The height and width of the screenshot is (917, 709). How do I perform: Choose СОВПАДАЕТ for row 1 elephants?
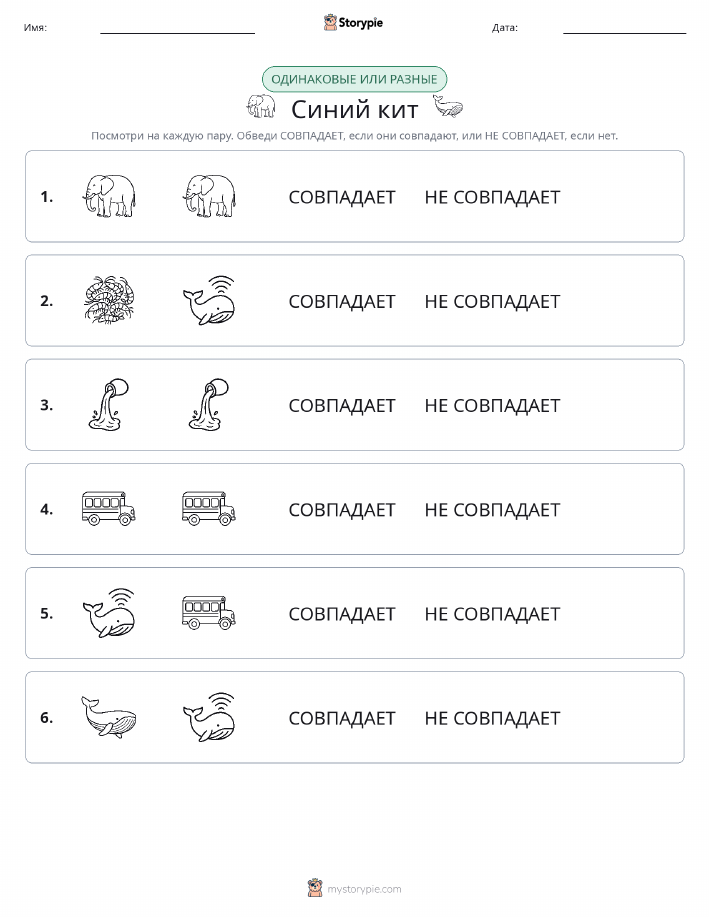[342, 197]
